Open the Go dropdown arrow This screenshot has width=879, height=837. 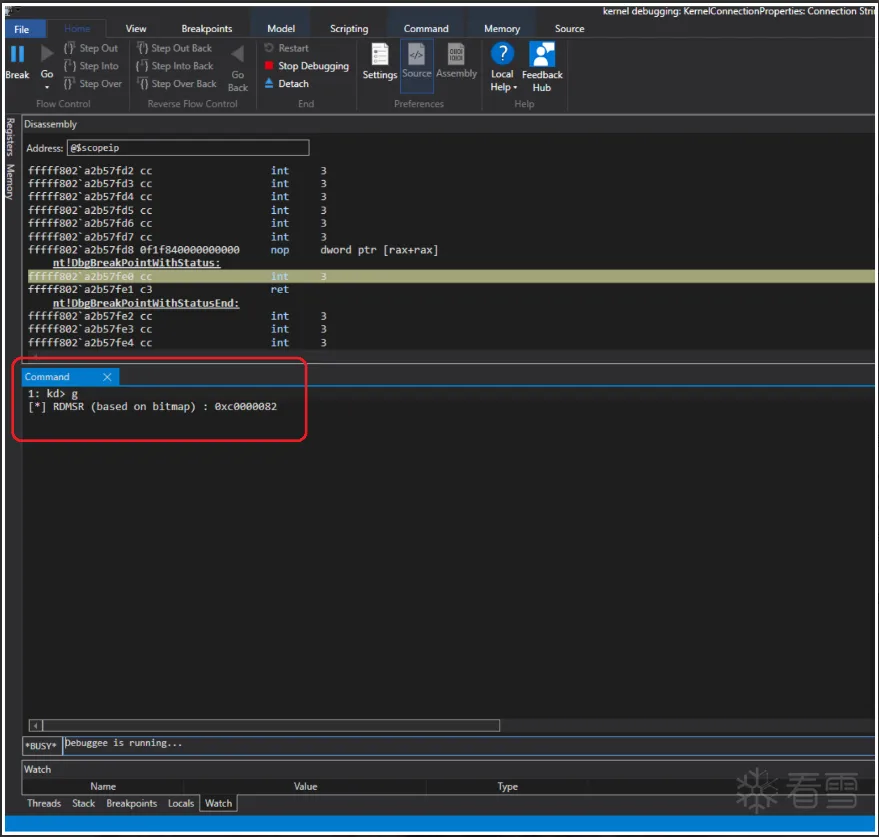coord(47,88)
